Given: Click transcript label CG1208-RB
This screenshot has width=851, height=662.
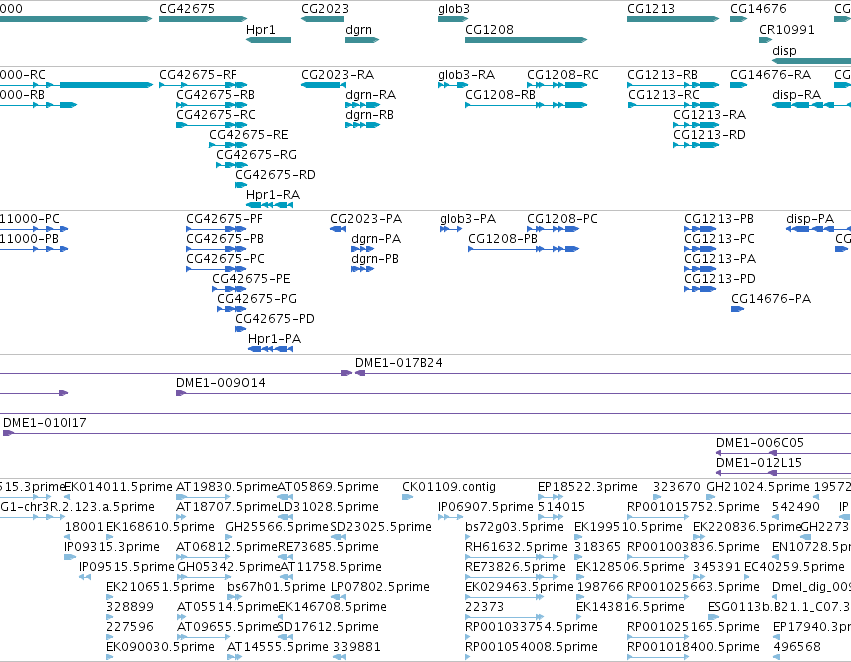Looking at the screenshot, I should coord(500,94).
